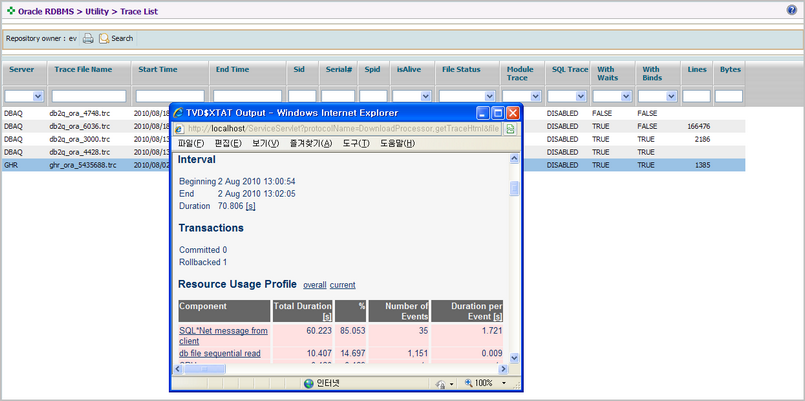Click the popup scroll down arrow

point(514,358)
